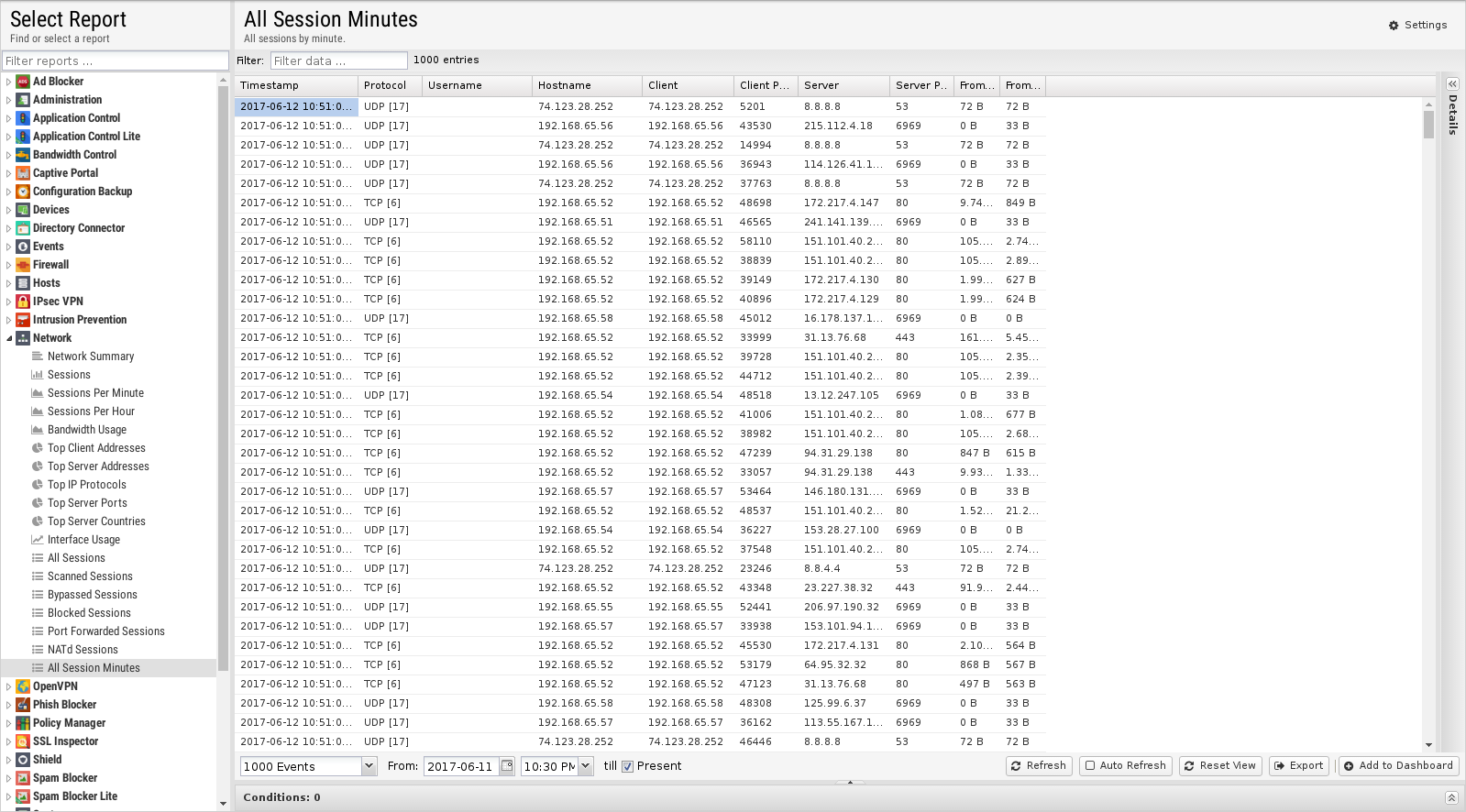Click the table vertical scrollbar thumb
This screenshot has height=812, width=1466.
(1428, 124)
